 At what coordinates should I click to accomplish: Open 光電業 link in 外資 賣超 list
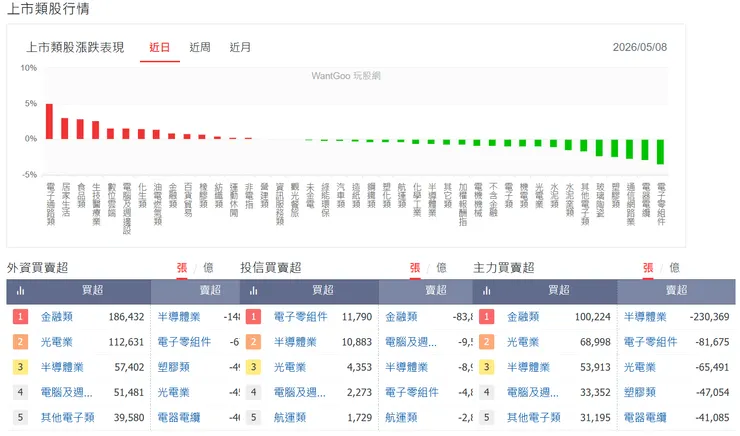click(x=174, y=392)
